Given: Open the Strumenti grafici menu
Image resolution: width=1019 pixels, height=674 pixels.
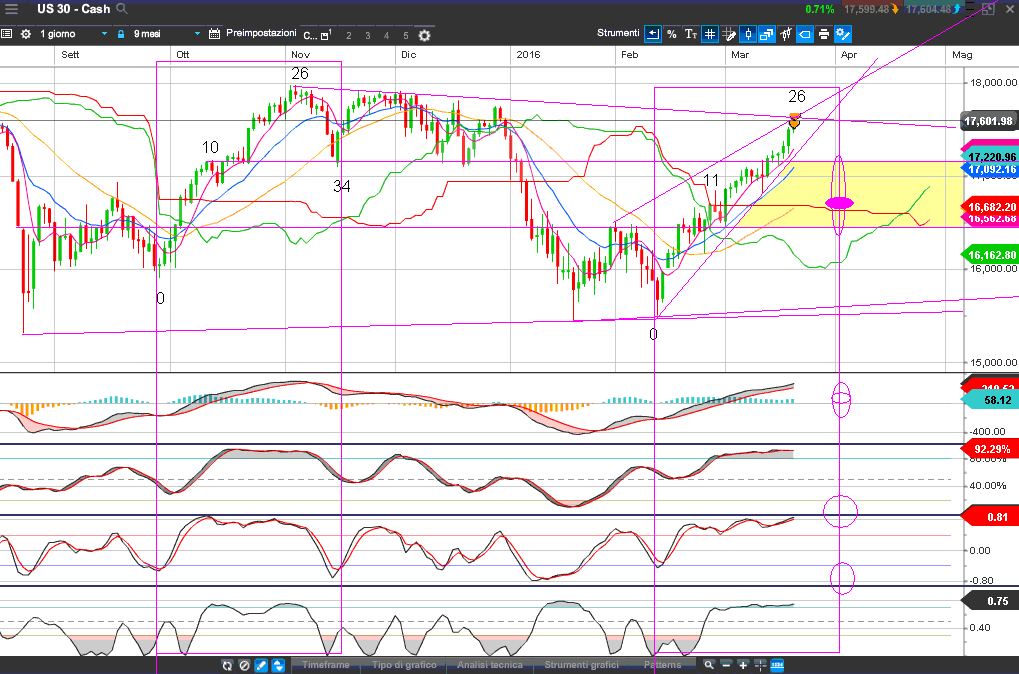Looking at the screenshot, I should pyautogui.click(x=582, y=665).
